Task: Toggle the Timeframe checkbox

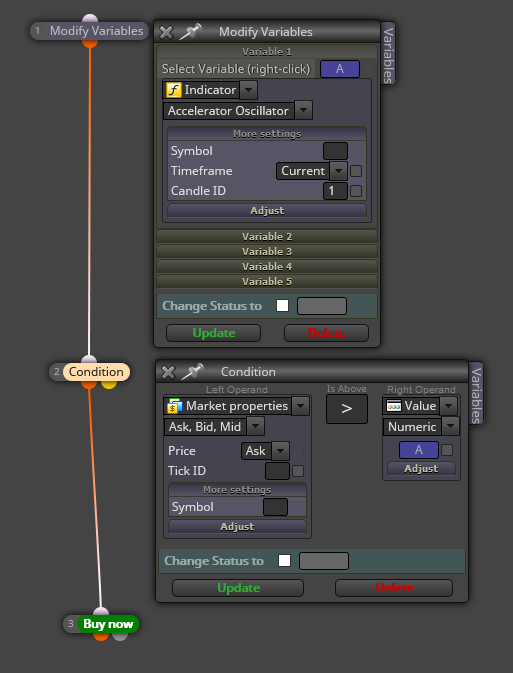Action: pyautogui.click(x=356, y=171)
